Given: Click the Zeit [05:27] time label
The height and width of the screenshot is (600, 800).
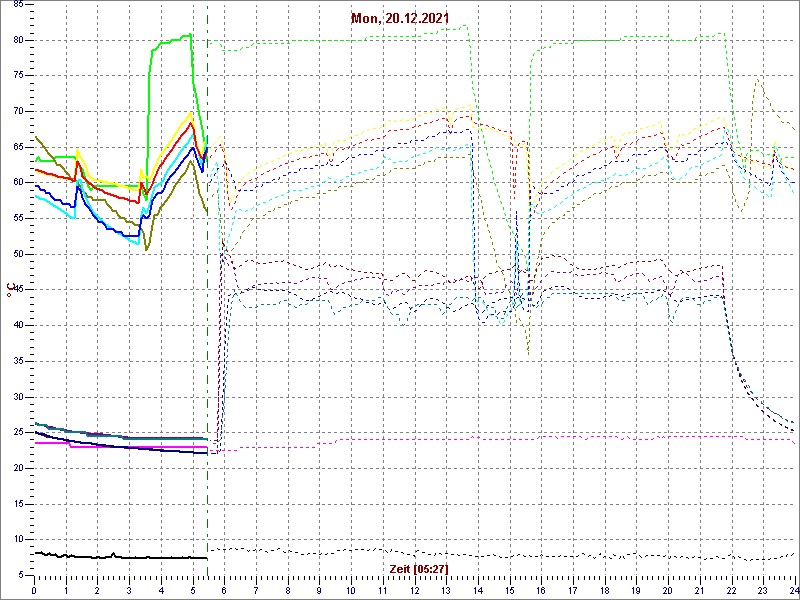Looking at the screenshot, I should (x=419, y=569).
